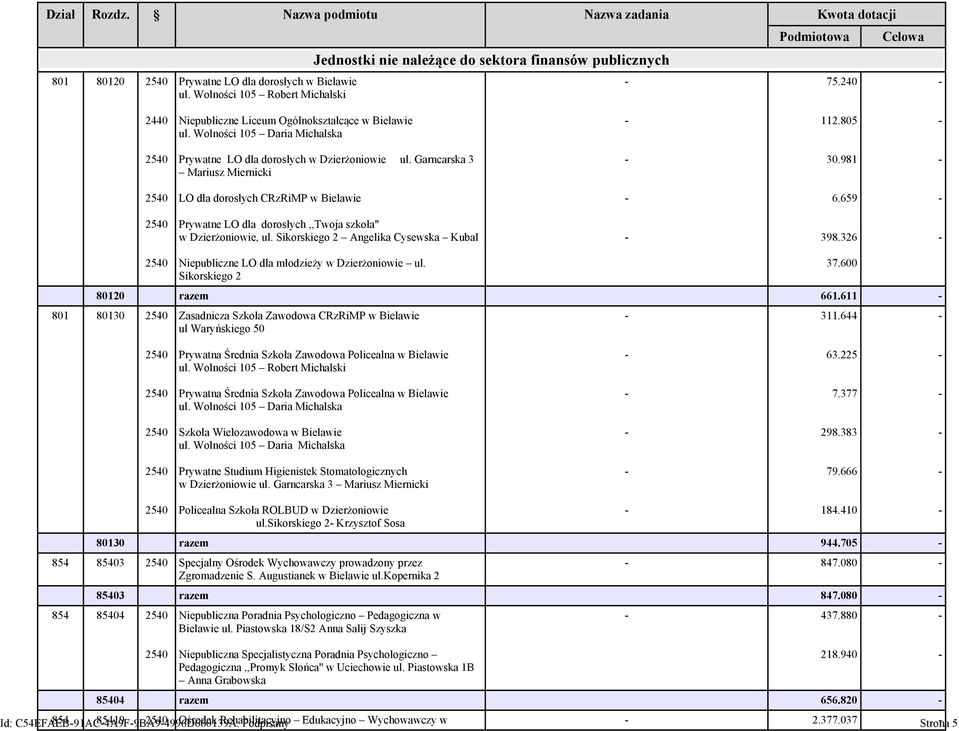Click the 'Strona 5' page number
This screenshot has height=731, width=959.
point(938,724)
